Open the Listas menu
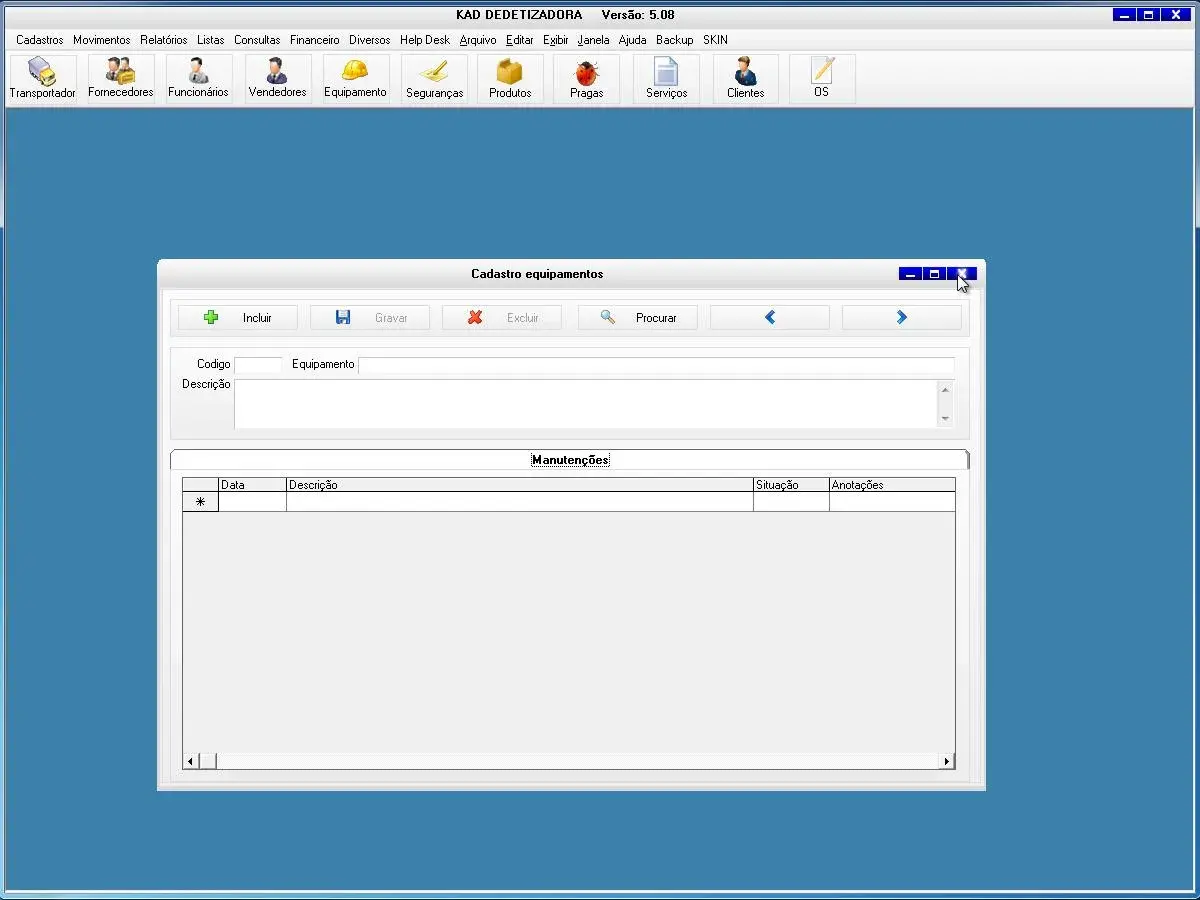Screen dimensions: 1200x900 (x=211, y=40)
